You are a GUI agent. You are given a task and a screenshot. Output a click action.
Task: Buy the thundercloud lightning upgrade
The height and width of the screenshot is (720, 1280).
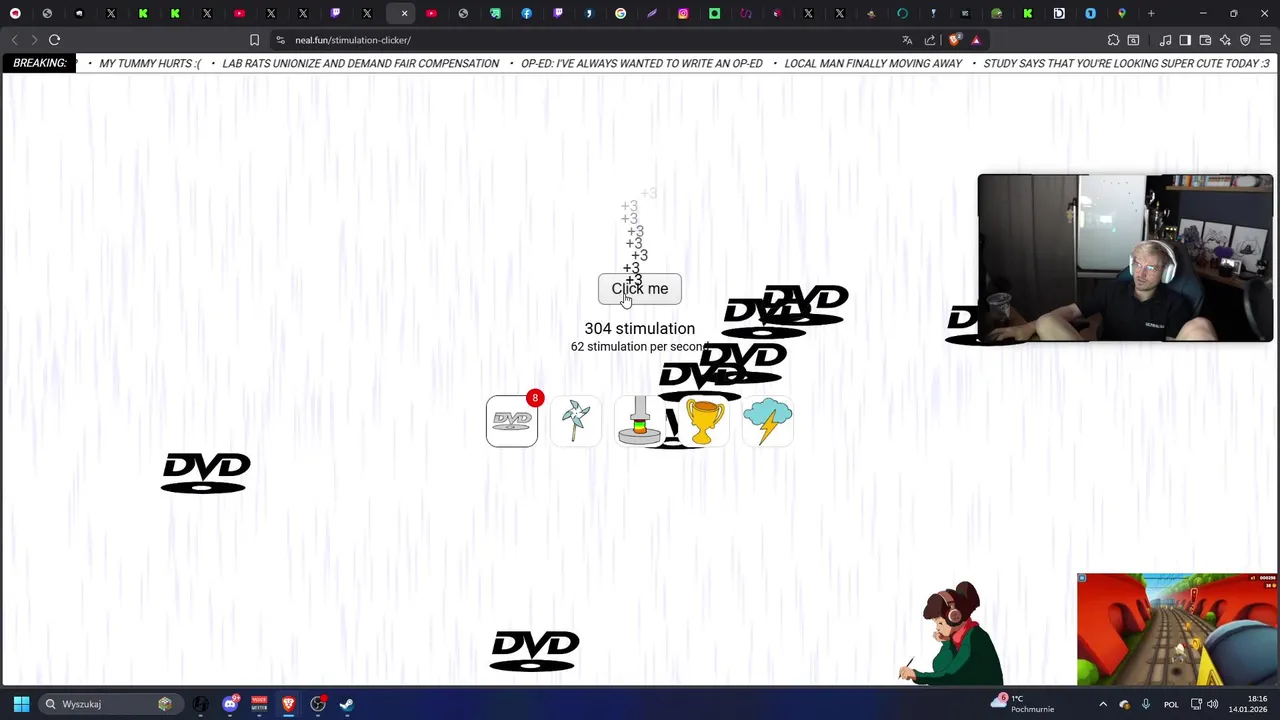(x=768, y=421)
